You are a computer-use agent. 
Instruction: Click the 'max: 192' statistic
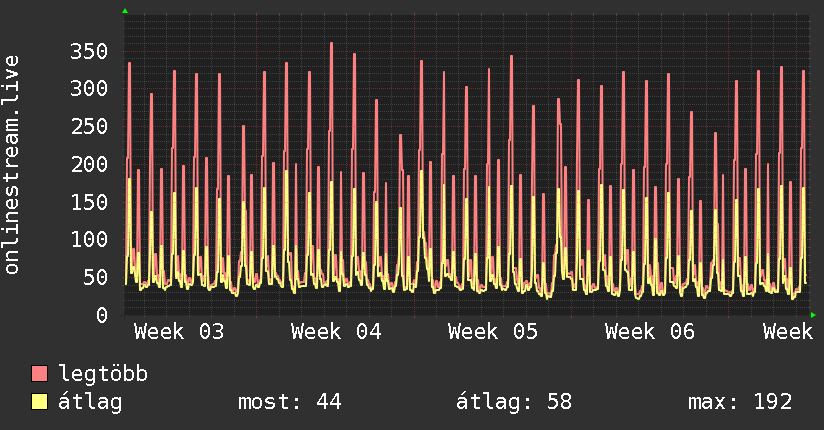pyautogui.click(x=740, y=402)
